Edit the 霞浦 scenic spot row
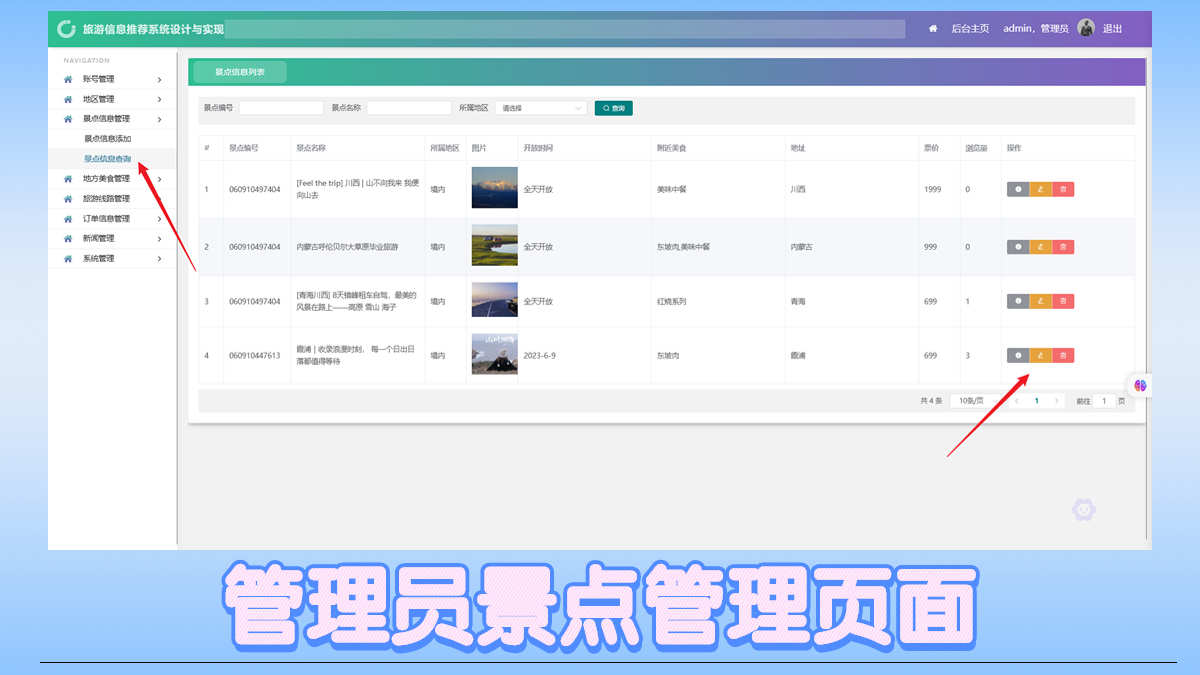Screen dimensions: 1200x675 point(1041,355)
